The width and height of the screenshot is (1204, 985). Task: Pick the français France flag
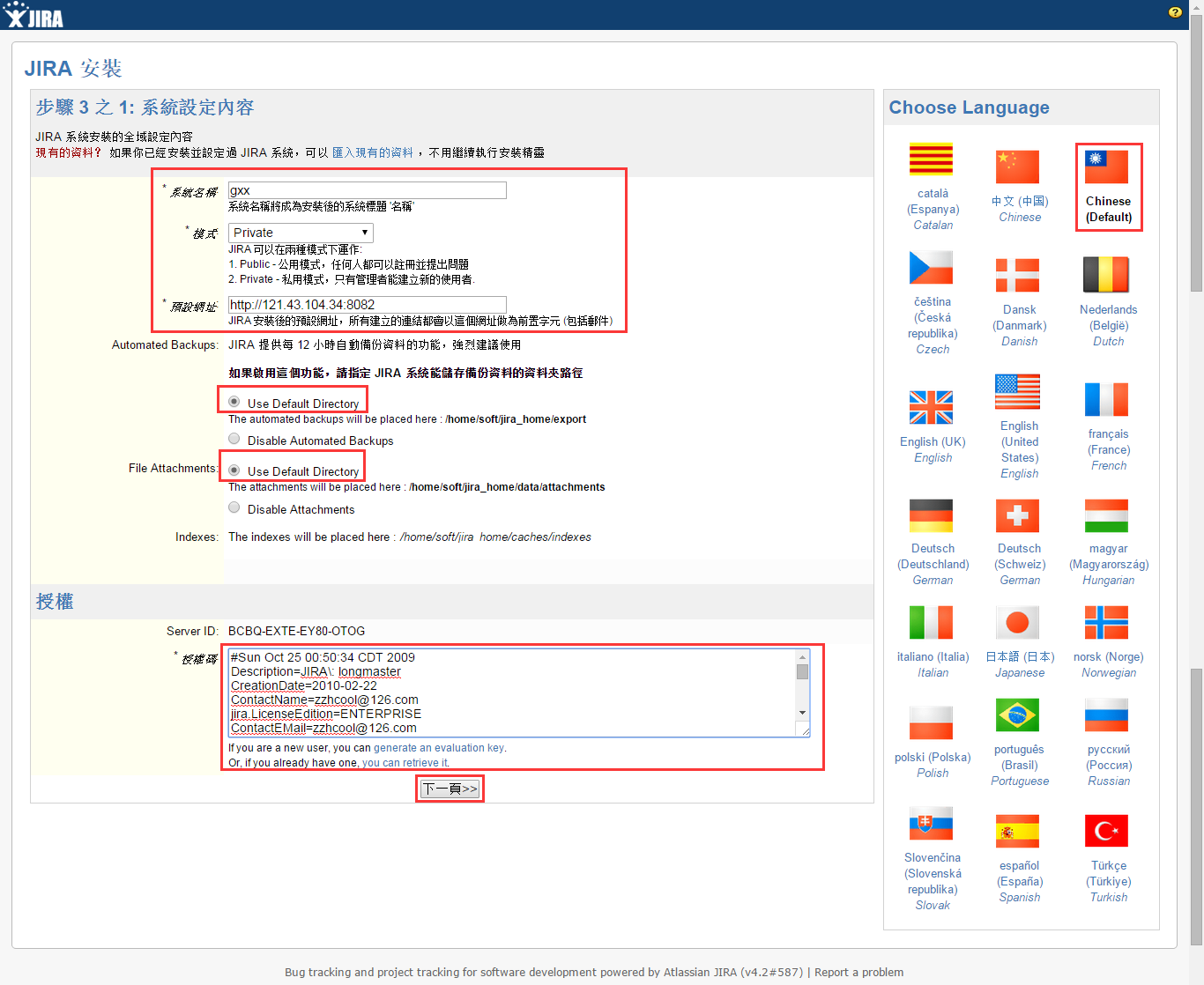[1107, 400]
